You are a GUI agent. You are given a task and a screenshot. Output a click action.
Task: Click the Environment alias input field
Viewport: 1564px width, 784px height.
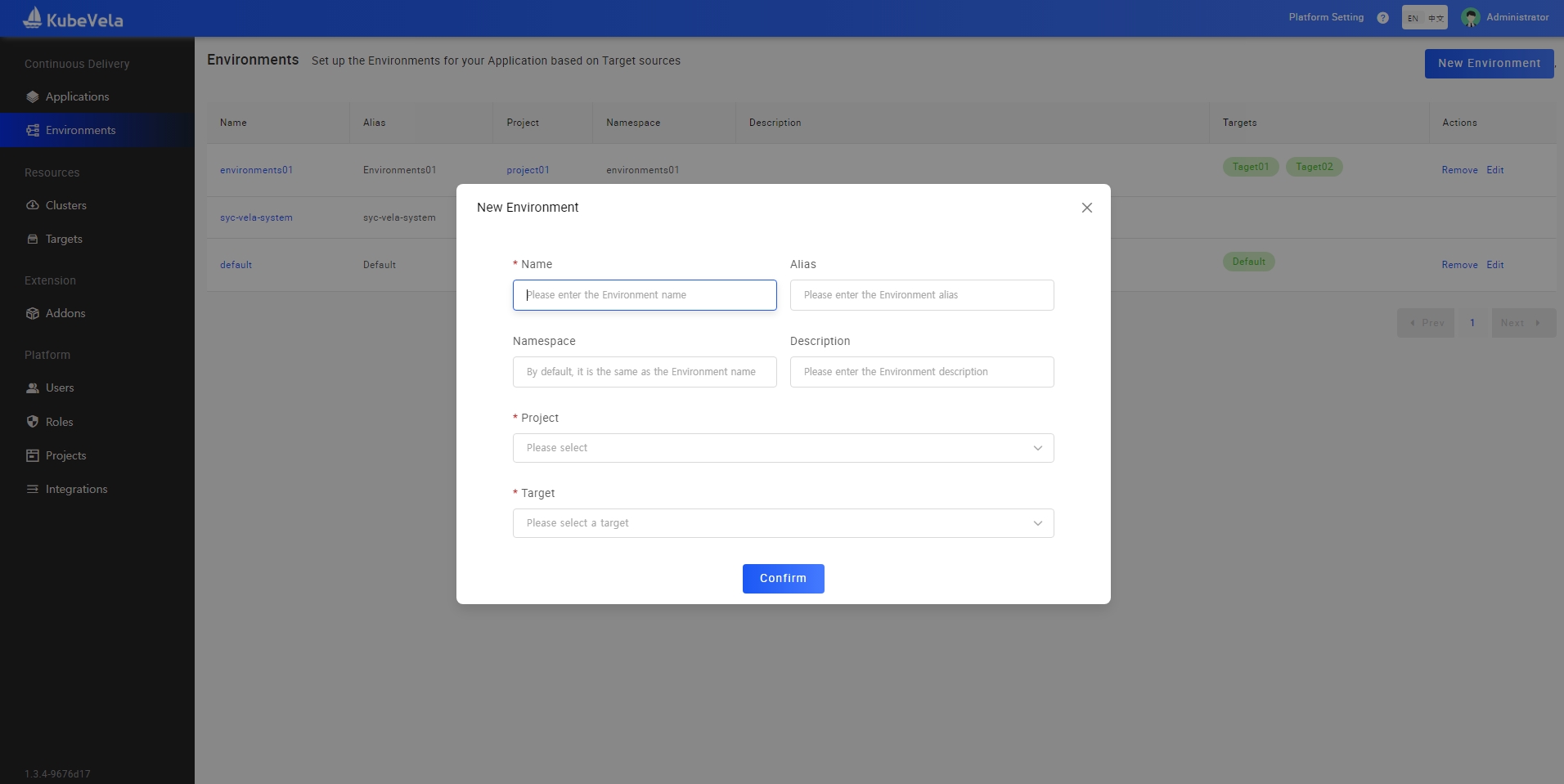coord(922,295)
